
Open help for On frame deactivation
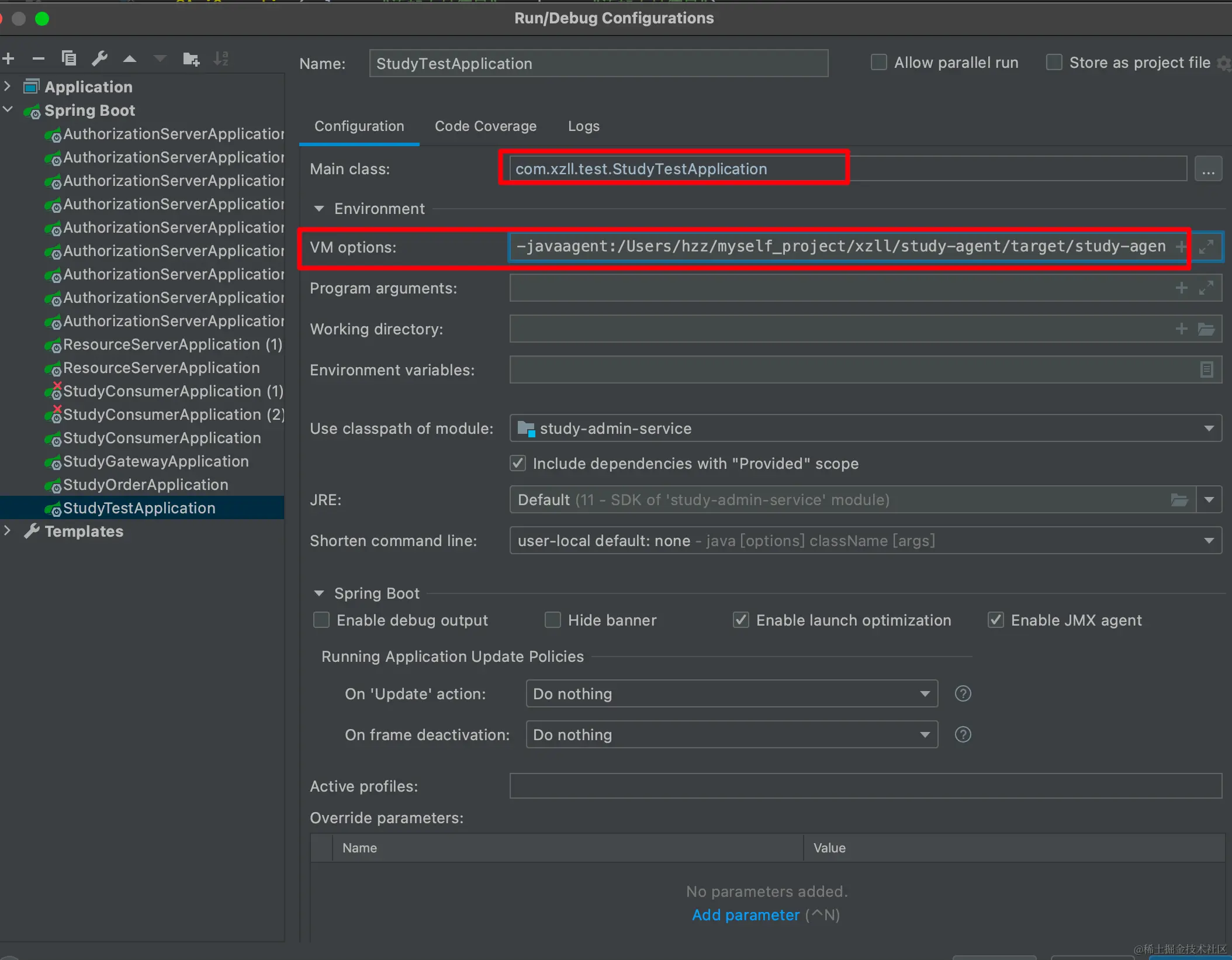(x=963, y=735)
